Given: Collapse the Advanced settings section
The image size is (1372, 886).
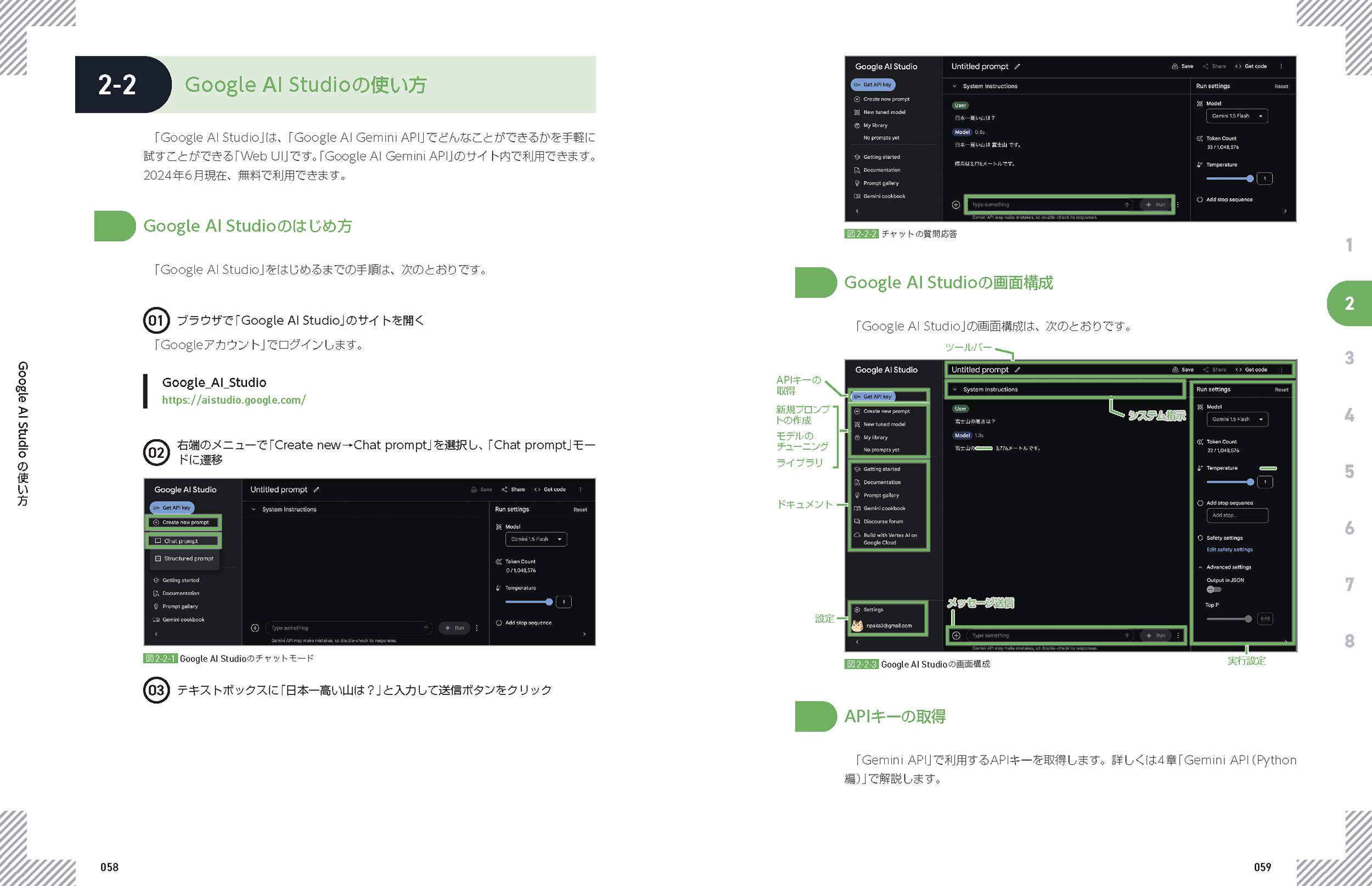Looking at the screenshot, I should [1200, 567].
